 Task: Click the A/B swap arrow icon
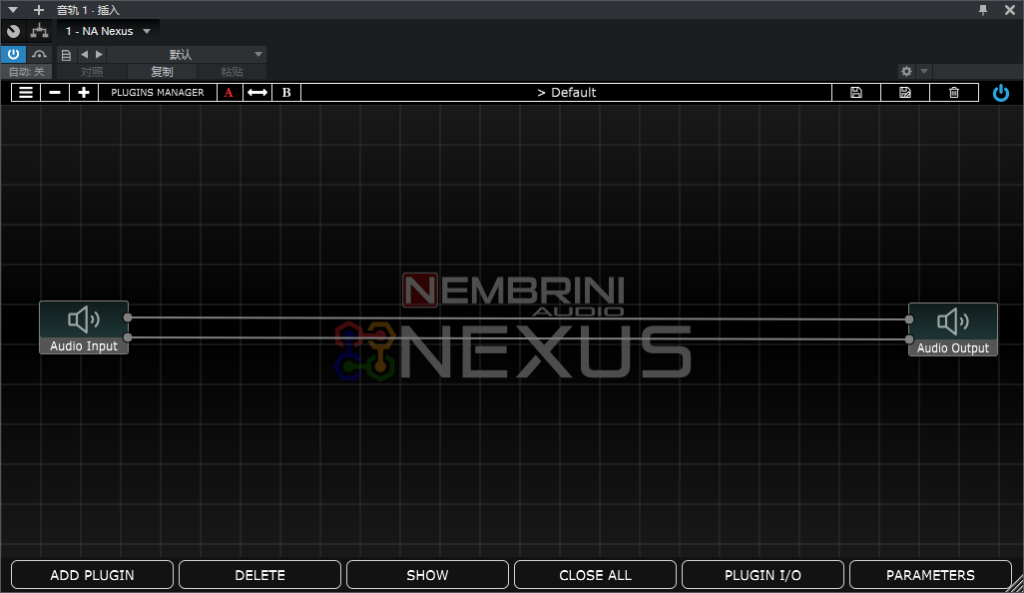pos(257,93)
